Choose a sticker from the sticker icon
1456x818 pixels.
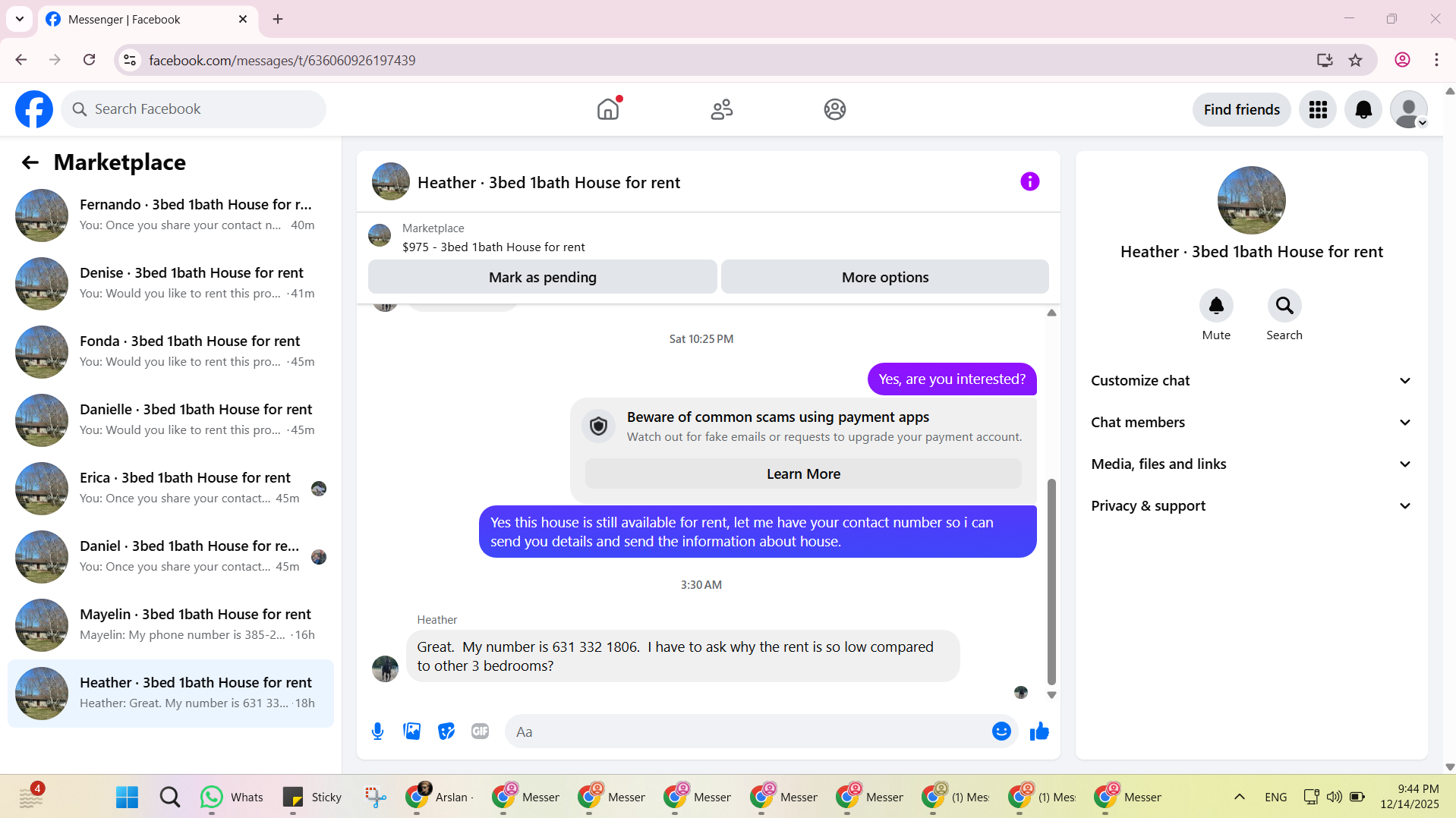click(x=446, y=731)
